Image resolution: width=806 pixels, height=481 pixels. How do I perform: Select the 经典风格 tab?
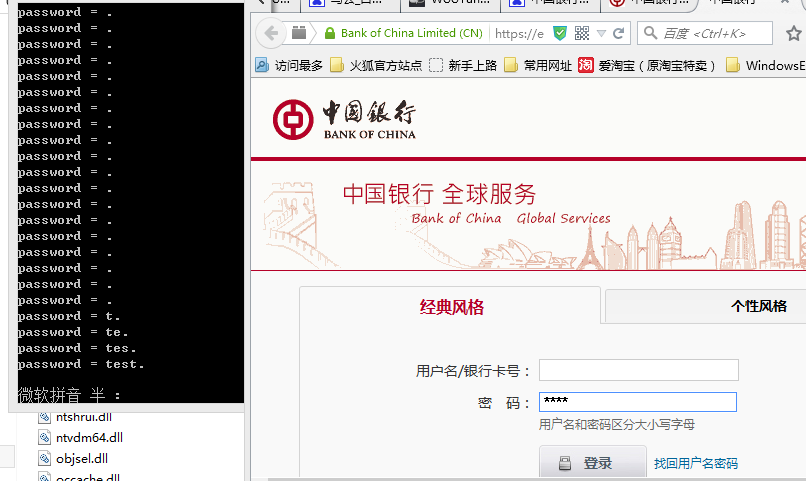coord(450,307)
